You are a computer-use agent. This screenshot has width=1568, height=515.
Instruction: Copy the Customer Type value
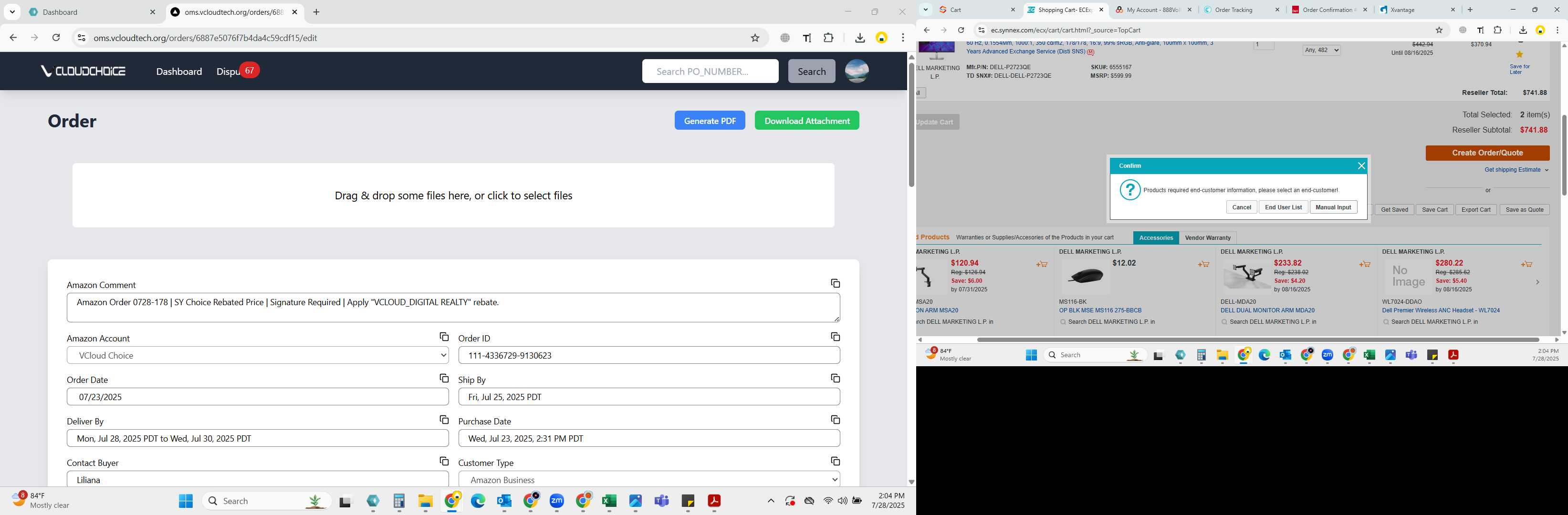835,462
